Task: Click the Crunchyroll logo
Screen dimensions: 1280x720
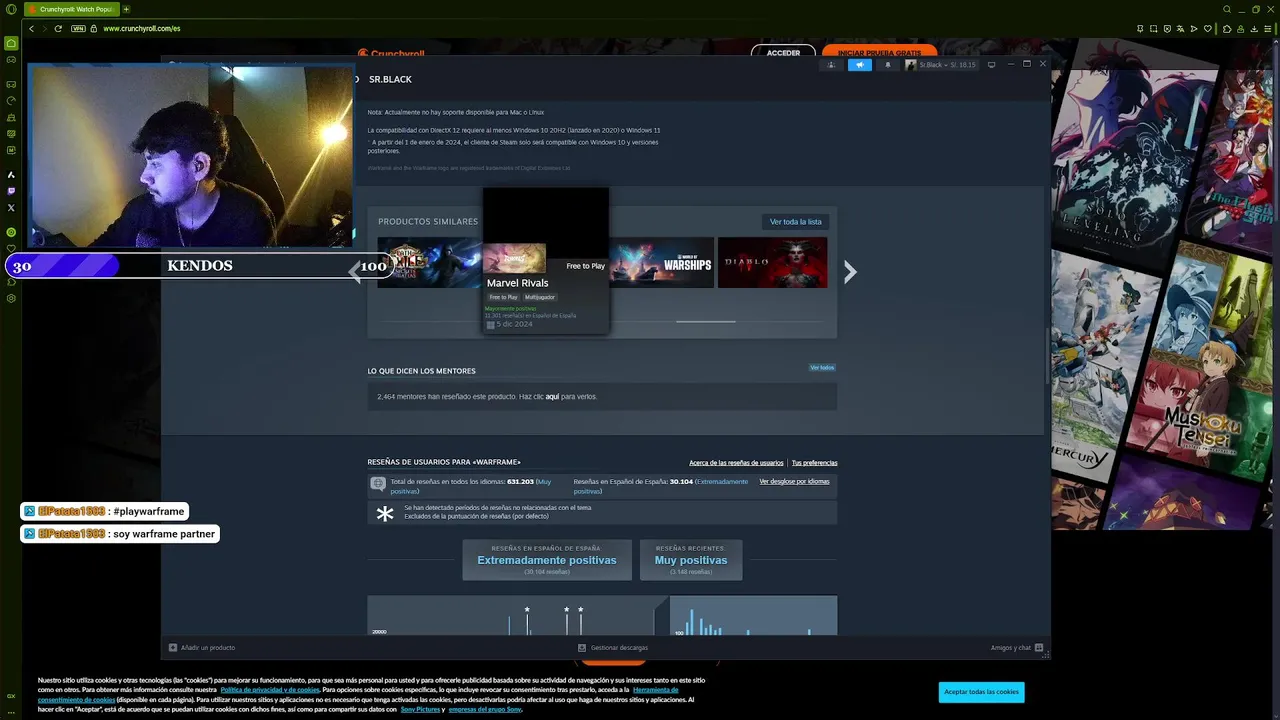Action: click(392, 54)
